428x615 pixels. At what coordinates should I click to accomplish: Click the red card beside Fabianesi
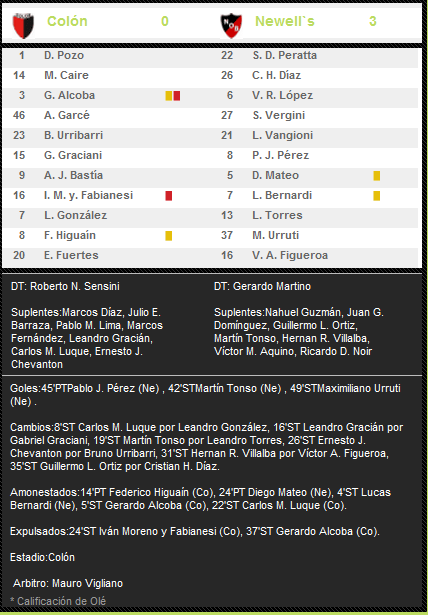coord(169,195)
